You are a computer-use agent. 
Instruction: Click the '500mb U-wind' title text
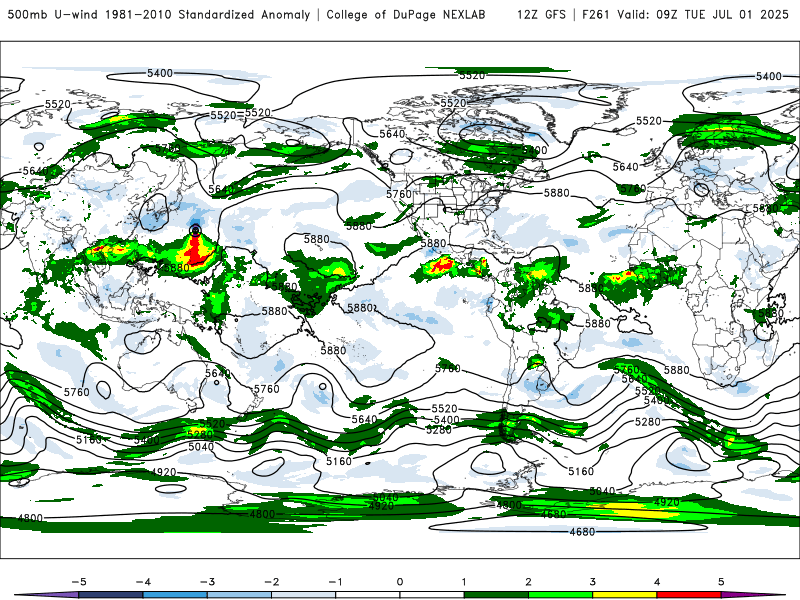tap(53, 15)
